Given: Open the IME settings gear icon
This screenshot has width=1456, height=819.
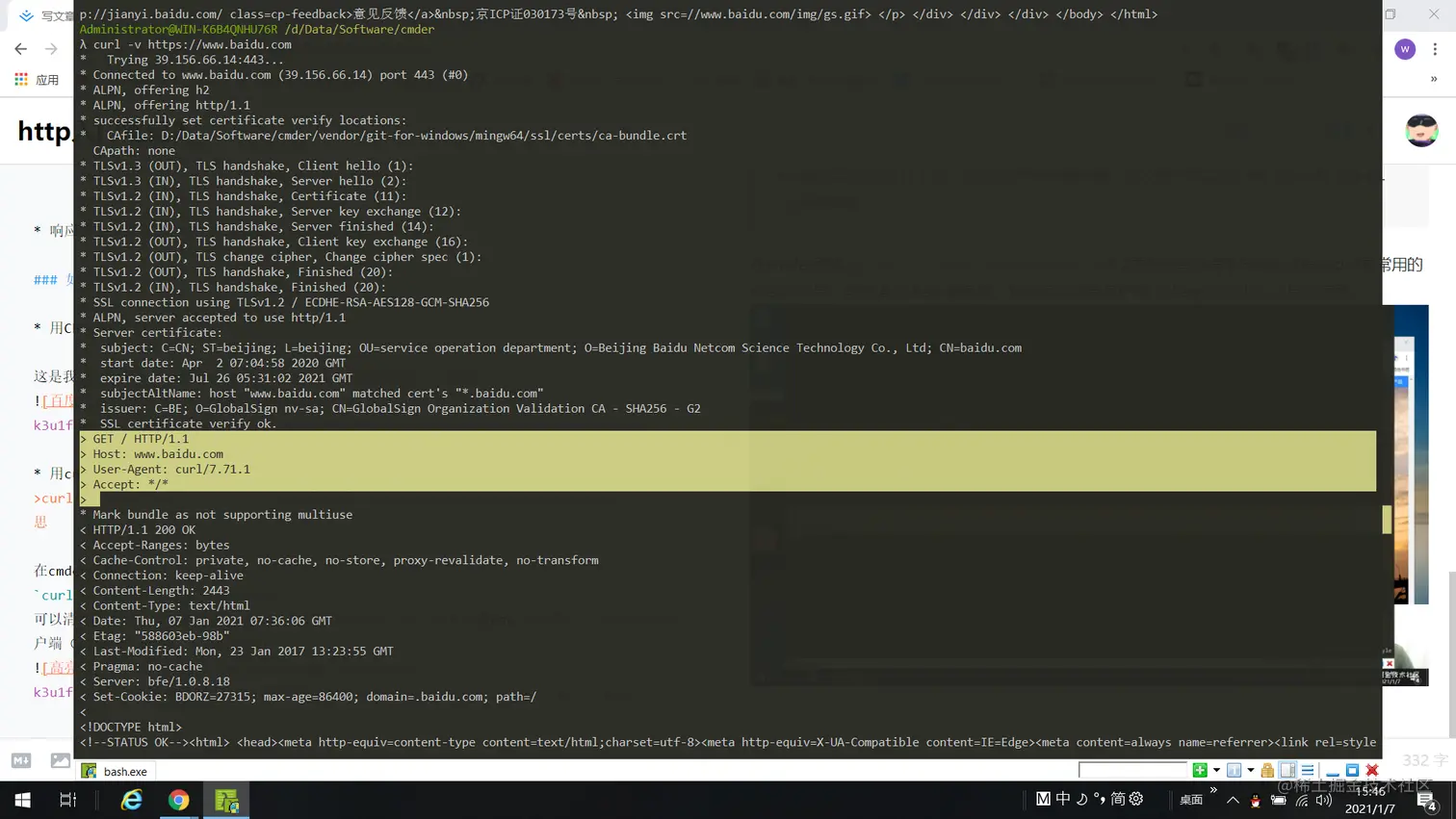Looking at the screenshot, I should point(1136,799).
